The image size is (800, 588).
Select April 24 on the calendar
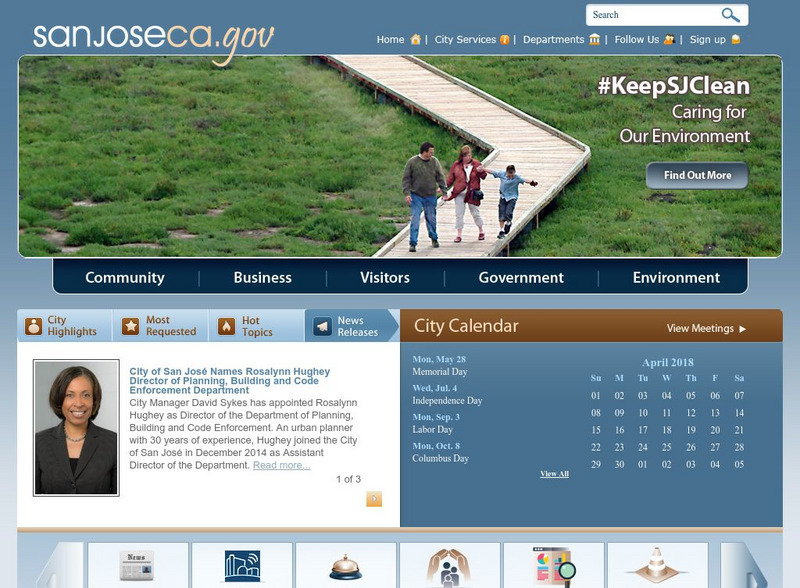pos(643,447)
